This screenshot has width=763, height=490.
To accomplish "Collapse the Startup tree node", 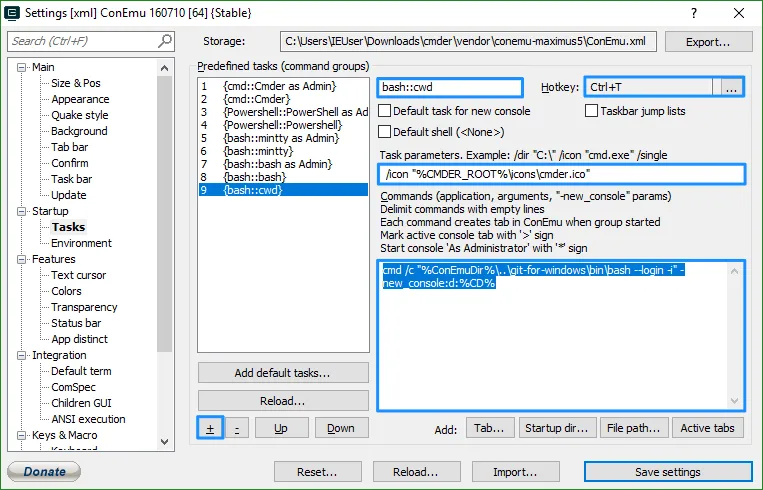I will click(x=24, y=211).
